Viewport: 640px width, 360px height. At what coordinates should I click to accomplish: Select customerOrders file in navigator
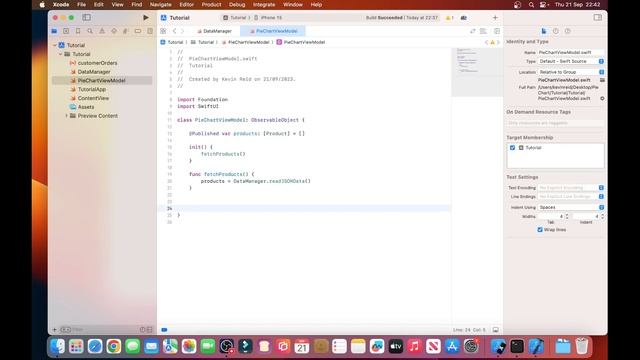pyautogui.click(x=97, y=63)
